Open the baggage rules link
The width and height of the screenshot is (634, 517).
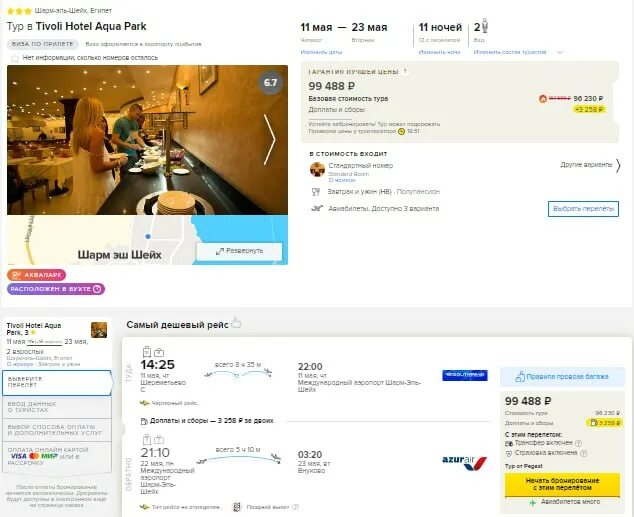point(562,377)
